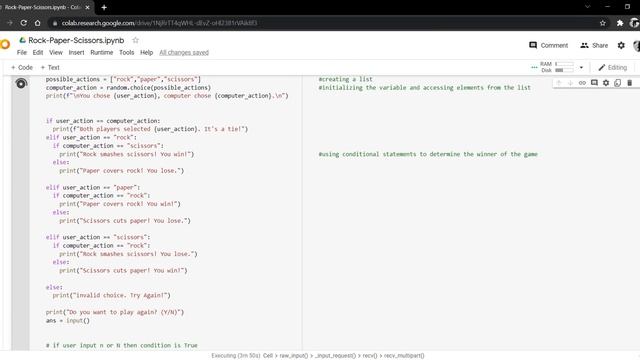Click the 'ans = input()' line
This screenshot has height=360, width=640.
point(67,320)
